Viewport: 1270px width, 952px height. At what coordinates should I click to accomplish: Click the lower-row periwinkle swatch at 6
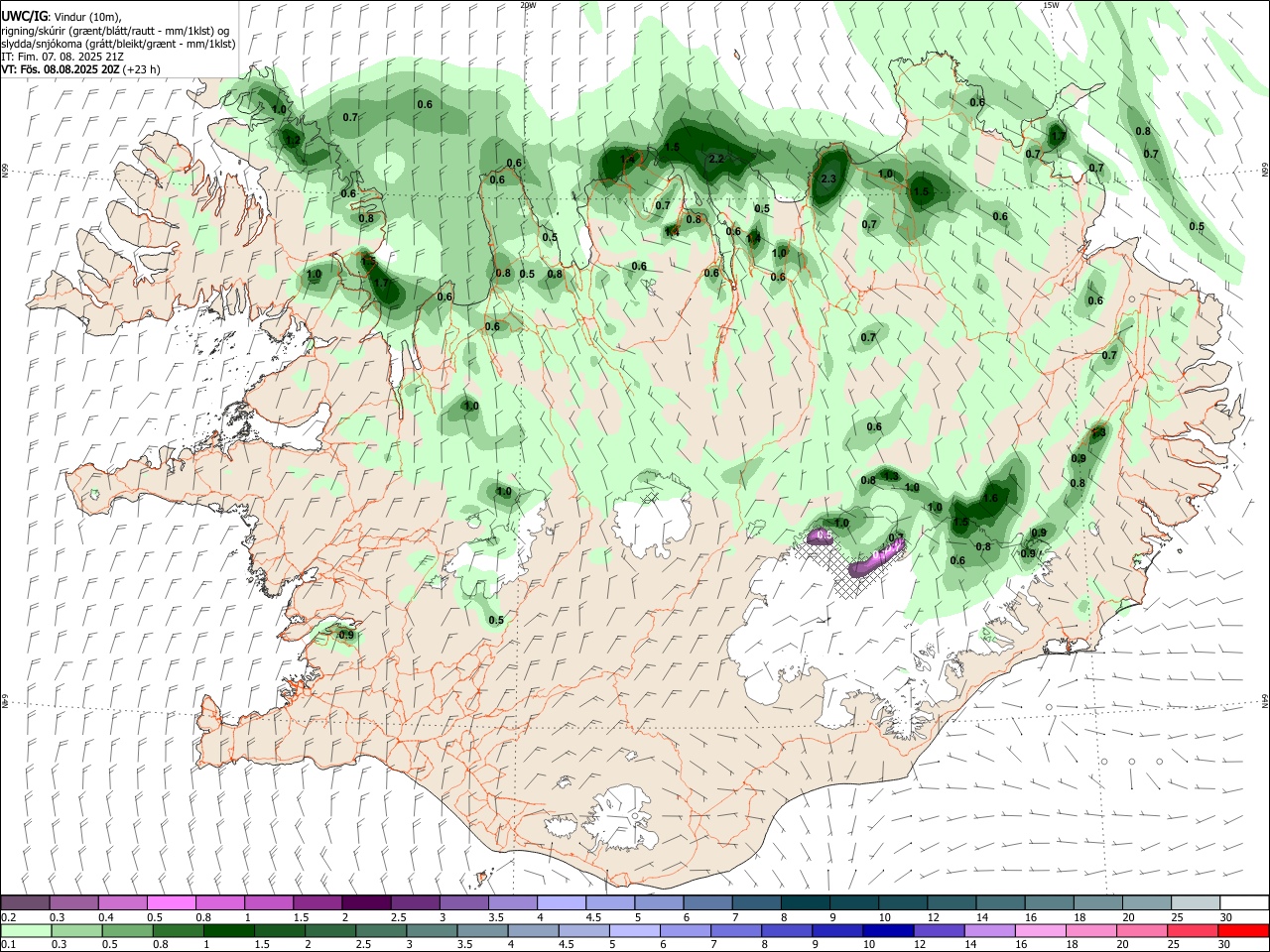[x=686, y=930]
